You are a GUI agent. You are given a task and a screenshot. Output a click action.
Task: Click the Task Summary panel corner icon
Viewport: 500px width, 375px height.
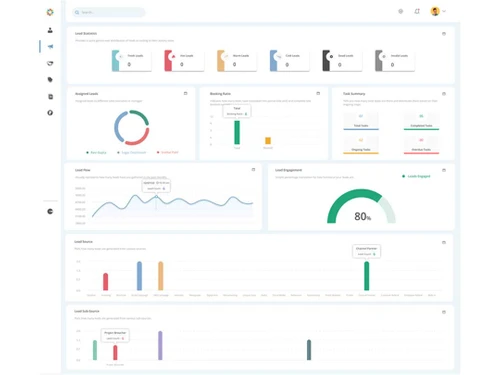(x=444, y=94)
